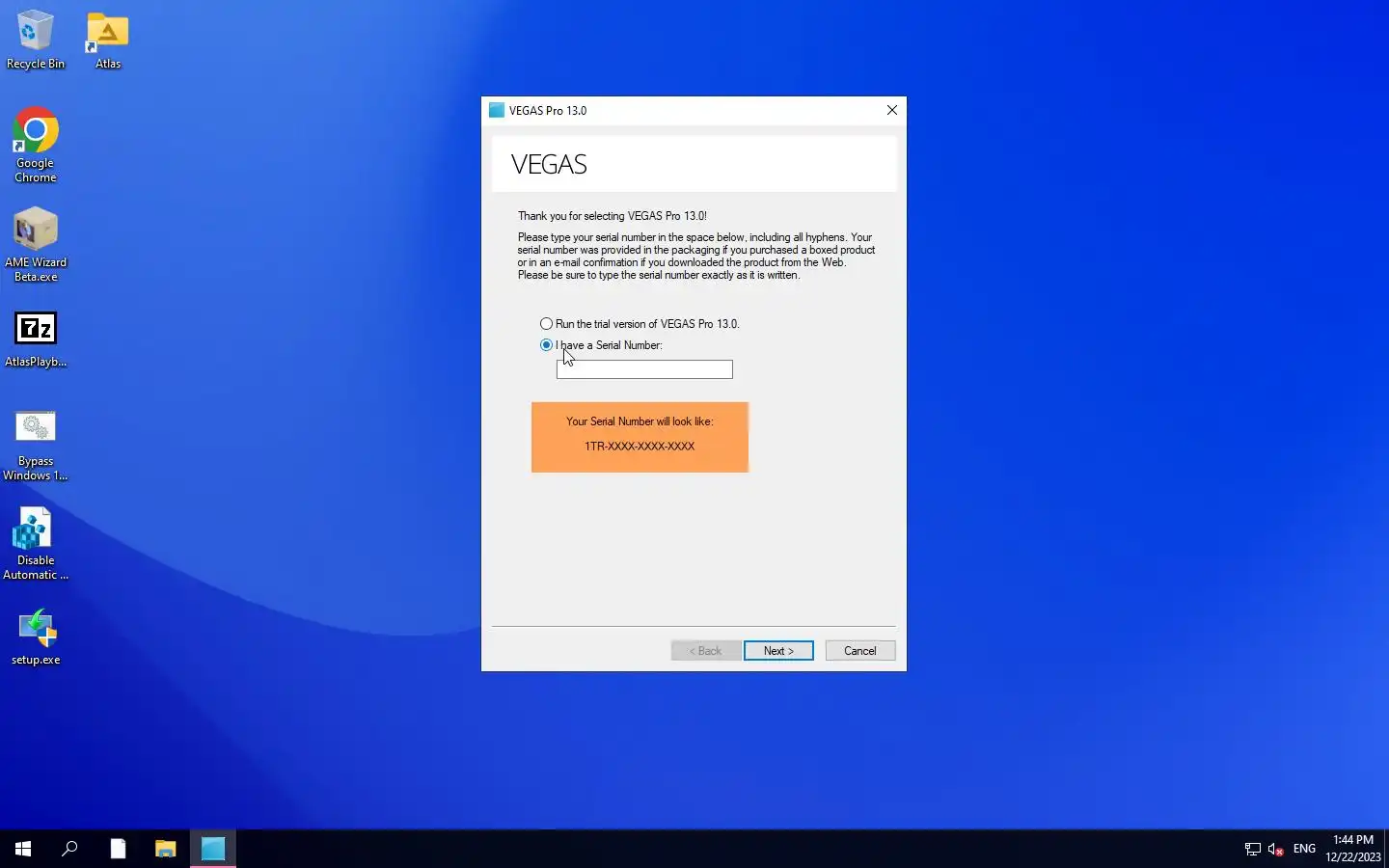
Task: Open network status tray icon
Action: point(1252,849)
